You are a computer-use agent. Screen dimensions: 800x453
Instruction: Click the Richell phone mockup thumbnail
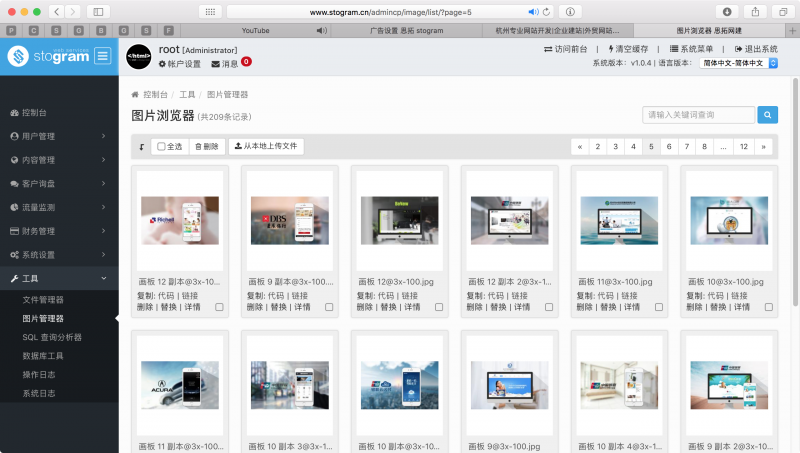180,220
